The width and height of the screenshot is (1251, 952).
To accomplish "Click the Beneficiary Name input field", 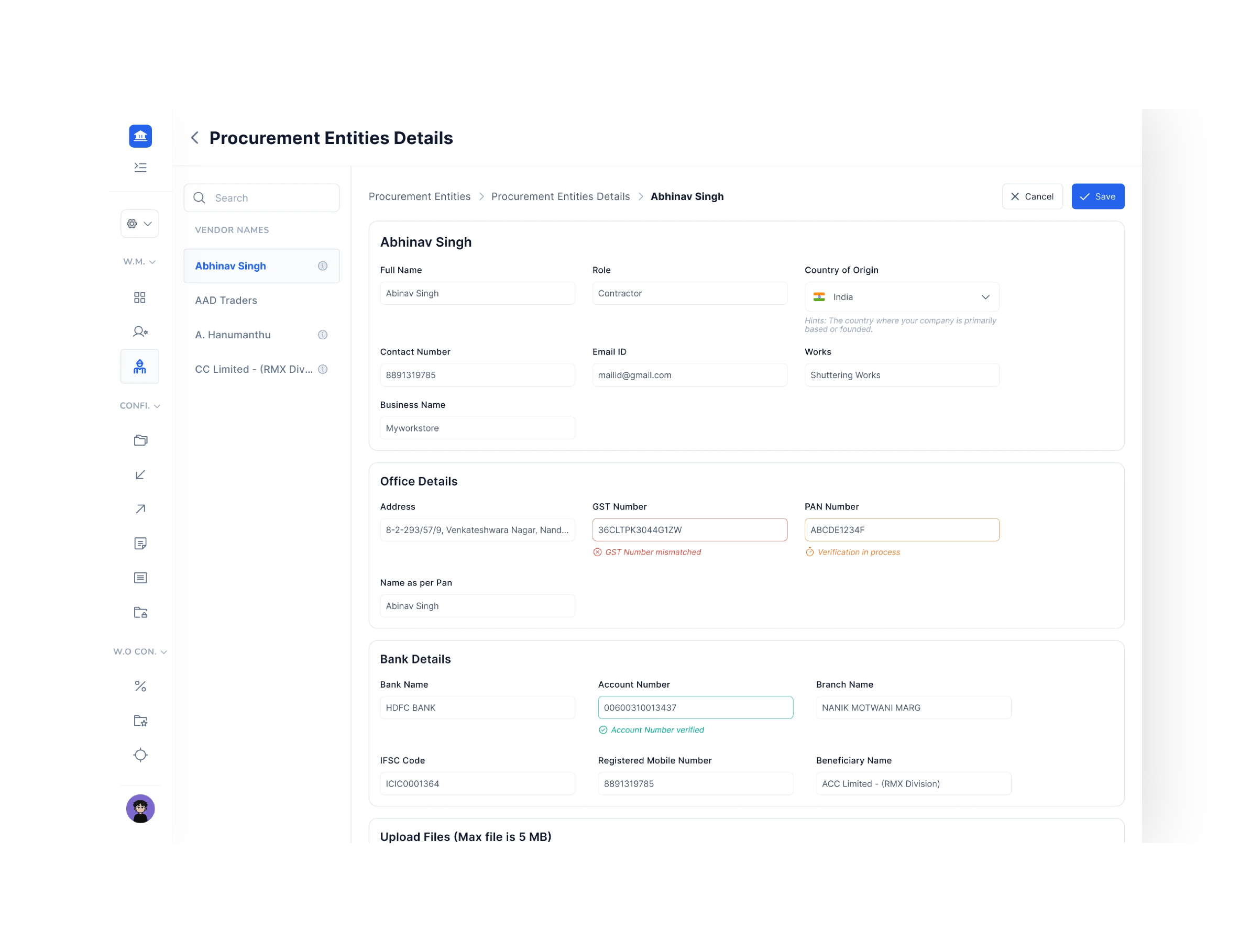I will (913, 784).
